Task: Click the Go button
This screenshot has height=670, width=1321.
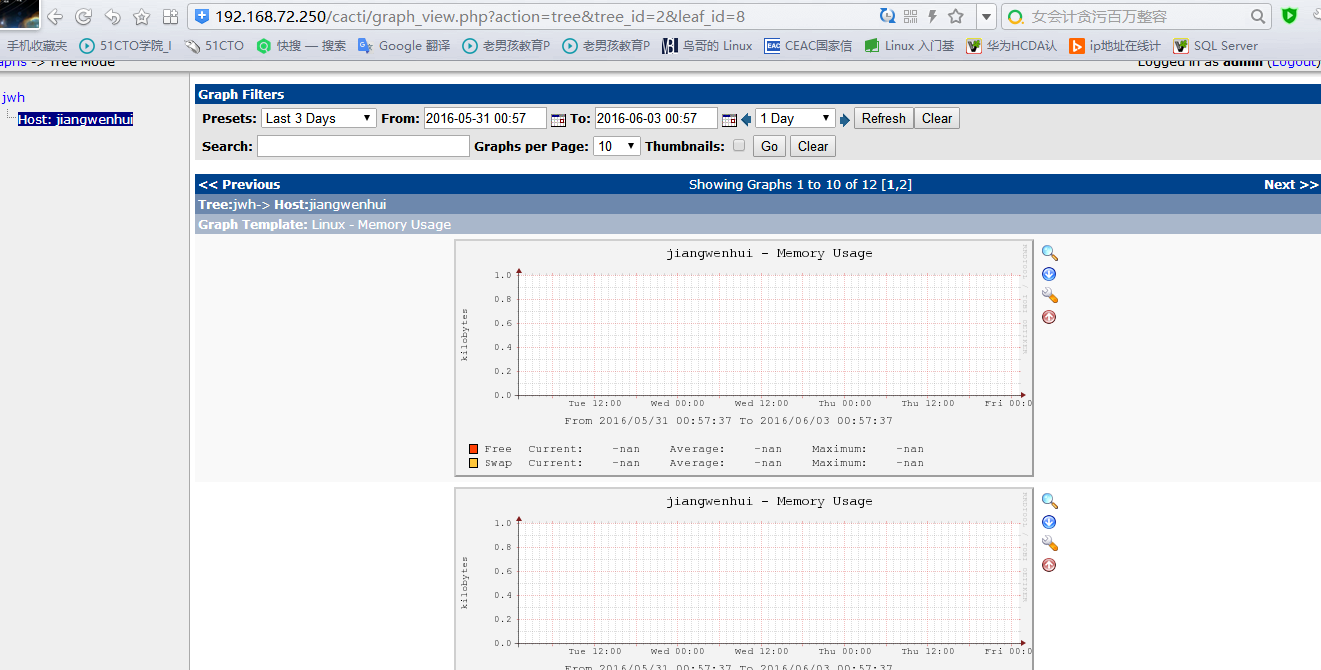Action: [769, 146]
